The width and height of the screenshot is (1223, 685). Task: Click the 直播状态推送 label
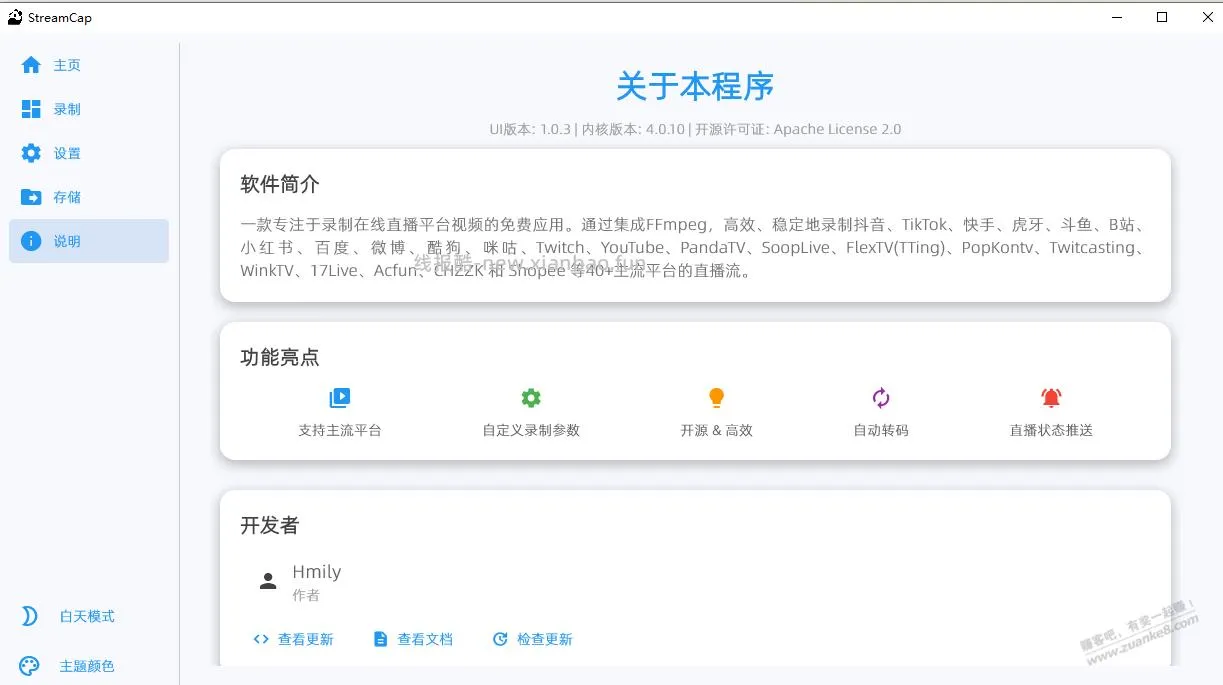coord(1051,430)
